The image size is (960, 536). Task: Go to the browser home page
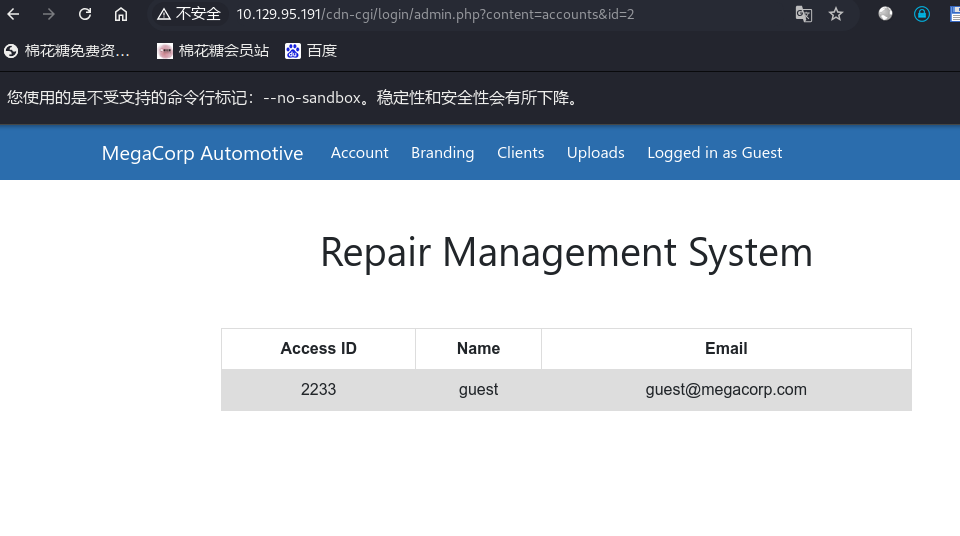coord(121,14)
